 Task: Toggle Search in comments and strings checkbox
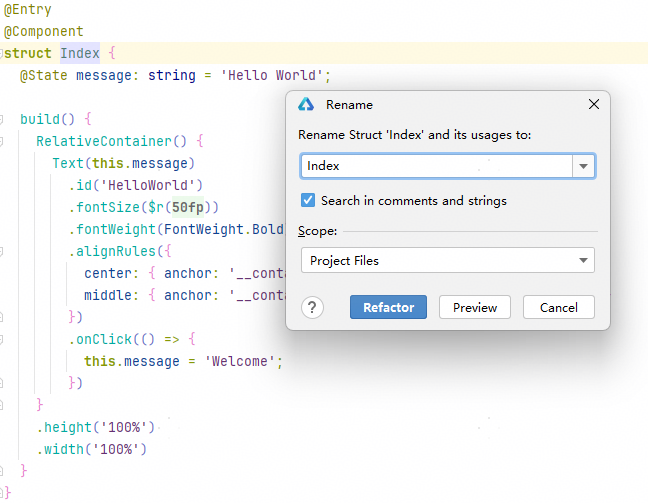[x=308, y=201]
